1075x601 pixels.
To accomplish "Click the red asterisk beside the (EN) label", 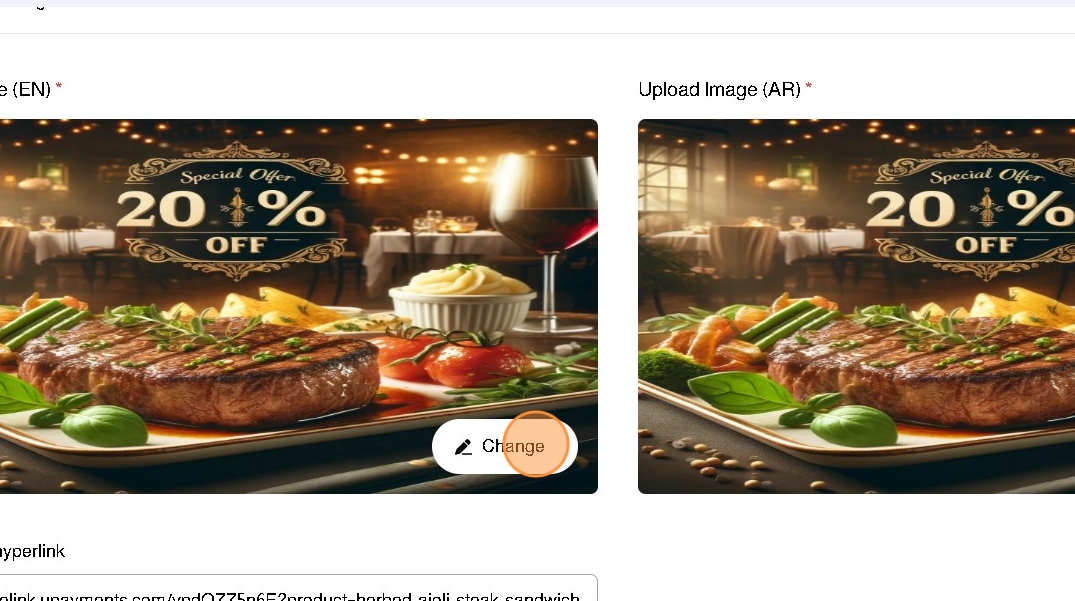I will pos(59,86).
